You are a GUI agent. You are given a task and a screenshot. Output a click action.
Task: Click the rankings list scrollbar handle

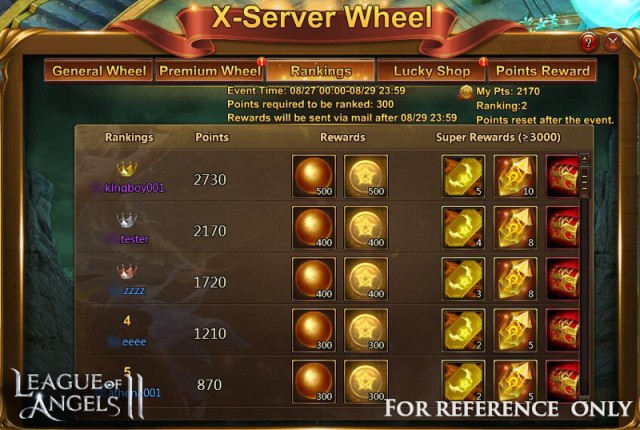point(584,182)
